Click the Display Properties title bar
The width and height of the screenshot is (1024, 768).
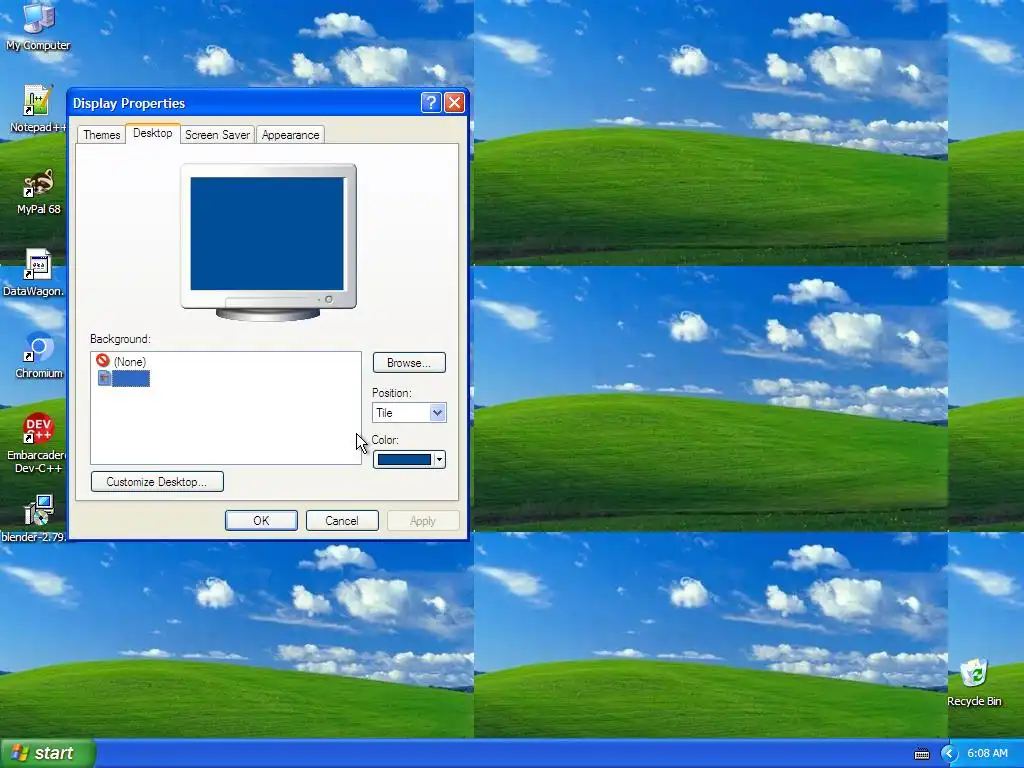[x=245, y=103]
